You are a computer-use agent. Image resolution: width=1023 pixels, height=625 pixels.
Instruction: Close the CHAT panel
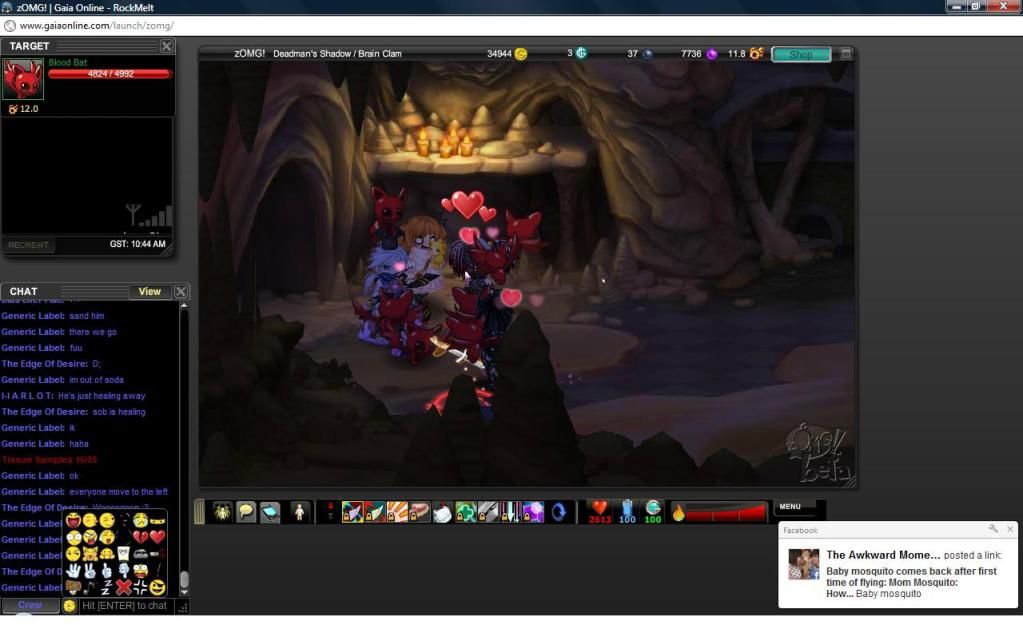tap(181, 292)
